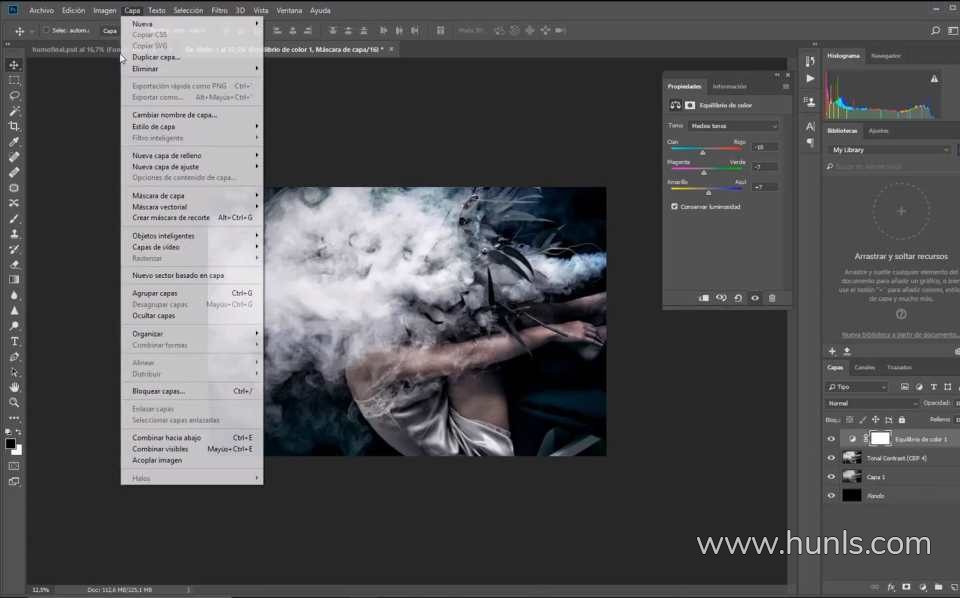
Task: Click the fx layer style icon
Action: click(x=890, y=587)
